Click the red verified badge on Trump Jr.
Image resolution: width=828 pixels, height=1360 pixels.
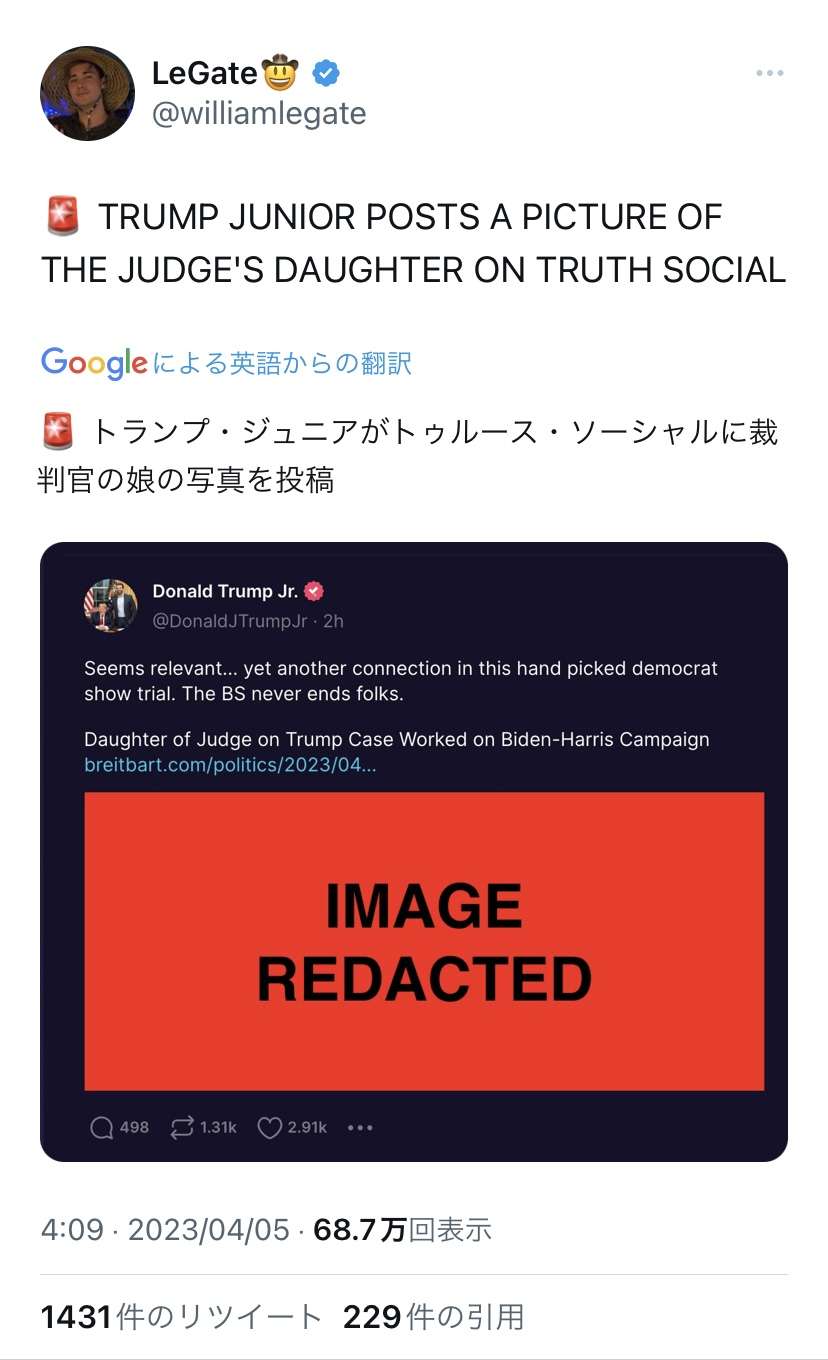tap(314, 591)
